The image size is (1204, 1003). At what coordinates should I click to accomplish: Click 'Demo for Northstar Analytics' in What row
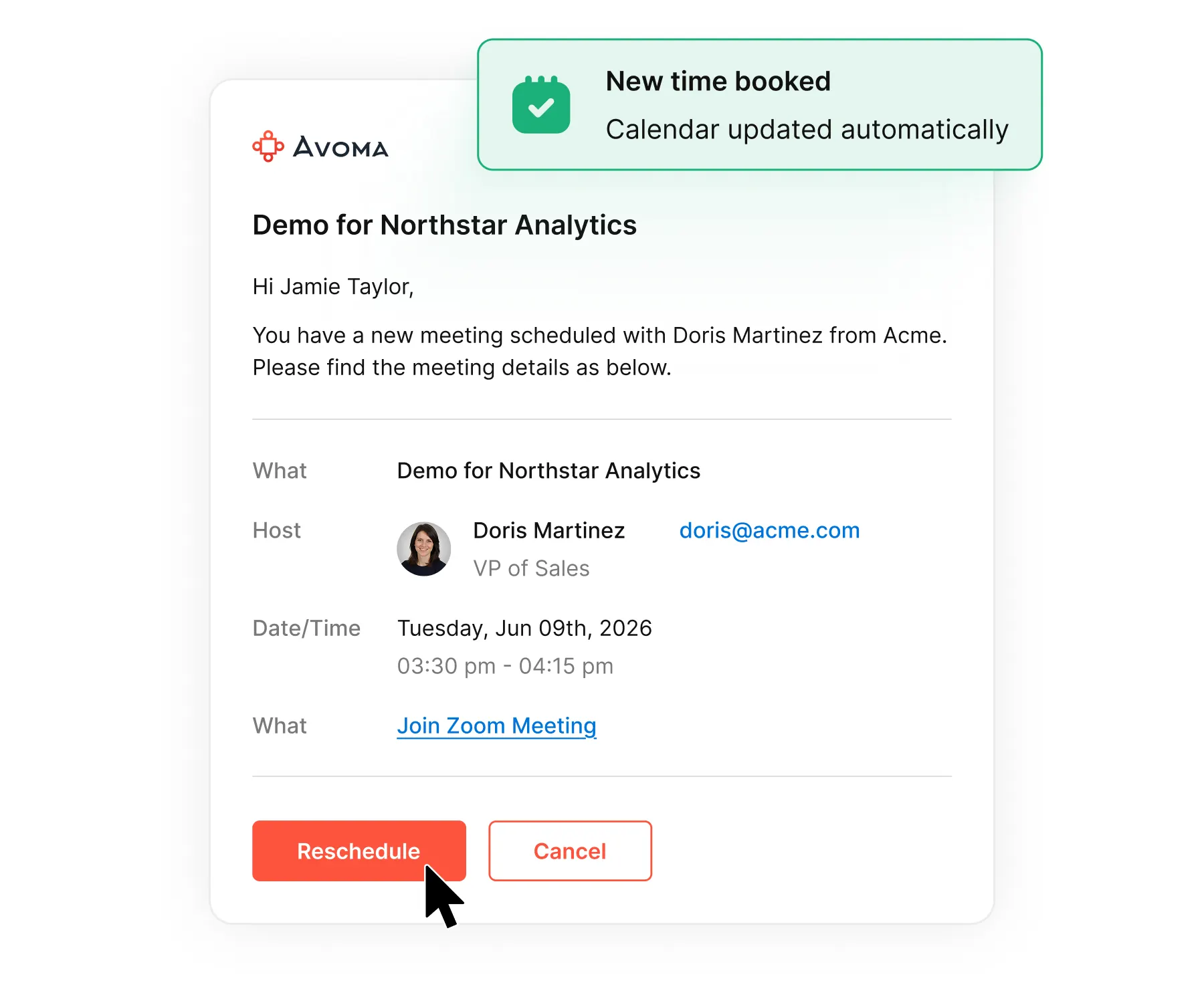click(548, 471)
